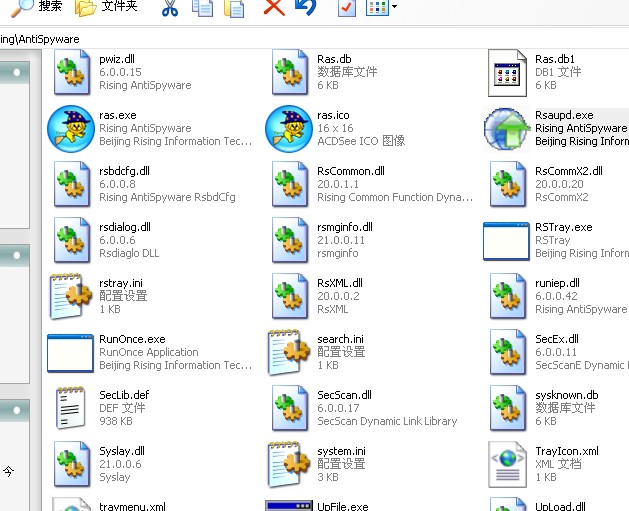This screenshot has height=511, width=629.
Task: Click the red Delete X icon
Action: [x=274, y=8]
